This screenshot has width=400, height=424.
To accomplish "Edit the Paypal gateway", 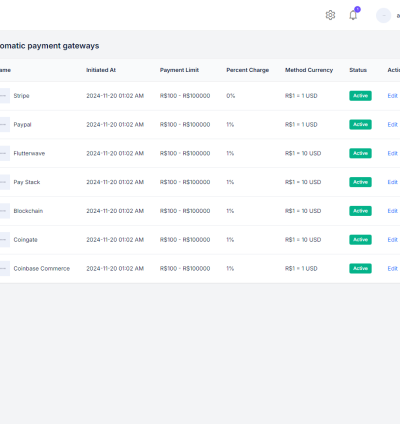I will tap(392, 124).
